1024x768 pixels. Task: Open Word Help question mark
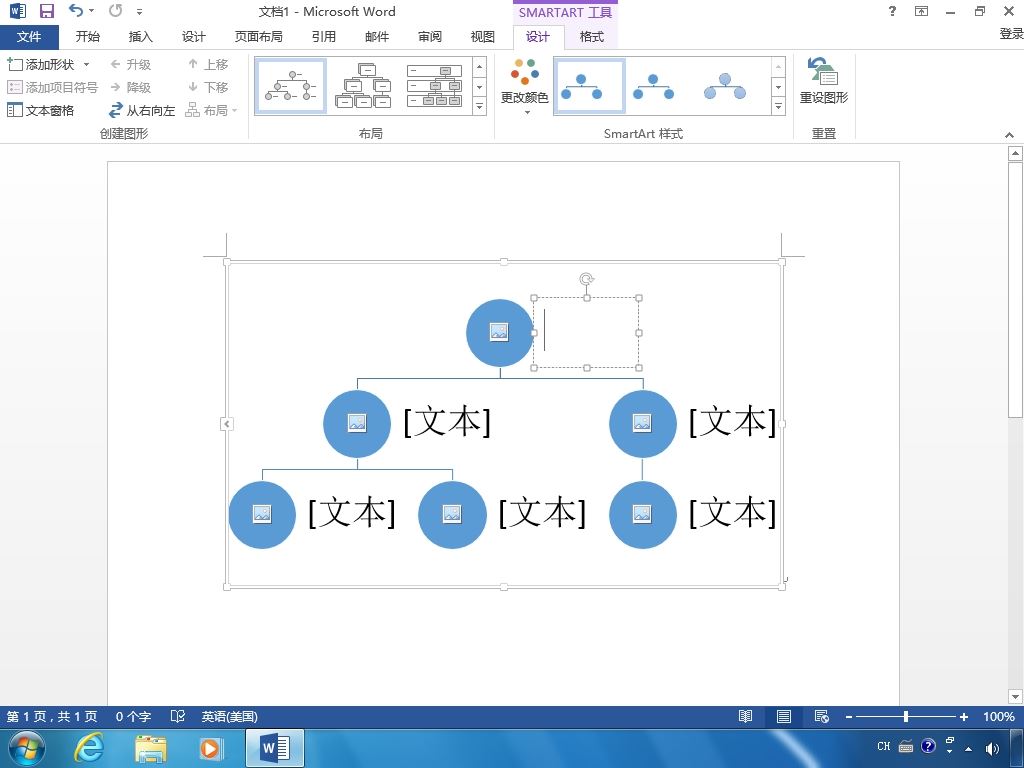click(x=892, y=11)
